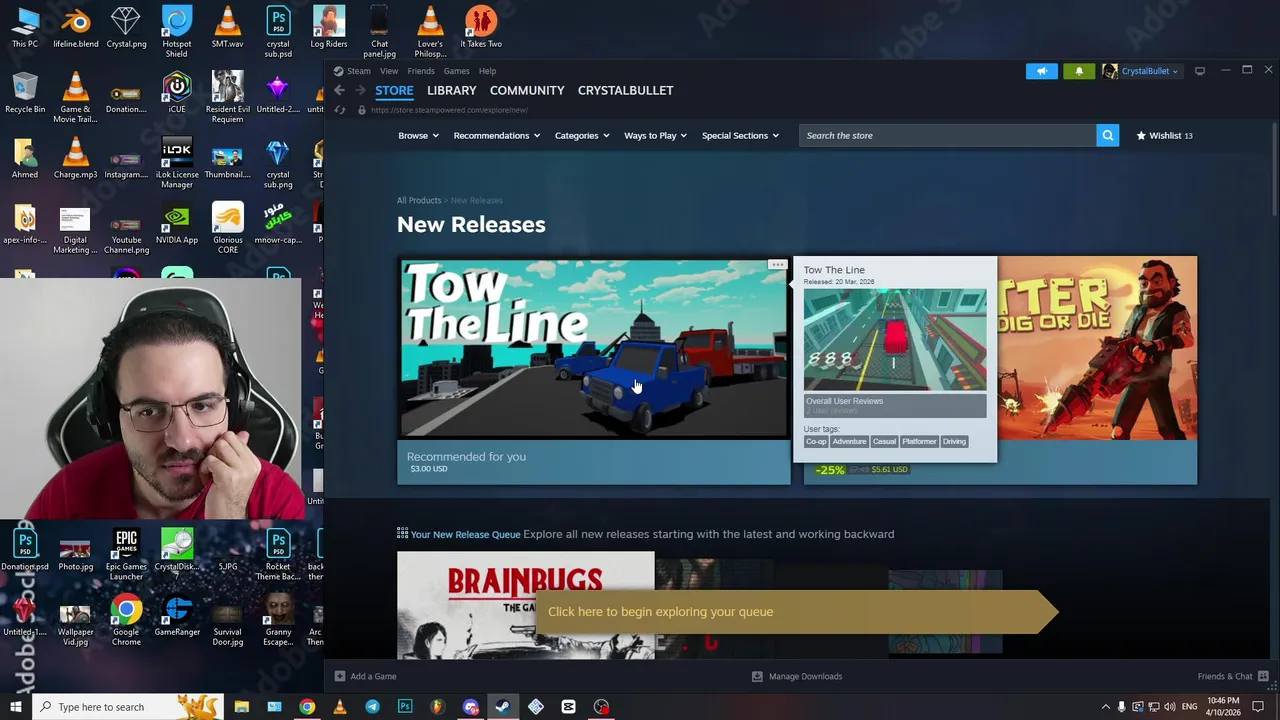The width and height of the screenshot is (1280, 720).
Task: Click the Friends & Chat label
Action: point(1225,676)
